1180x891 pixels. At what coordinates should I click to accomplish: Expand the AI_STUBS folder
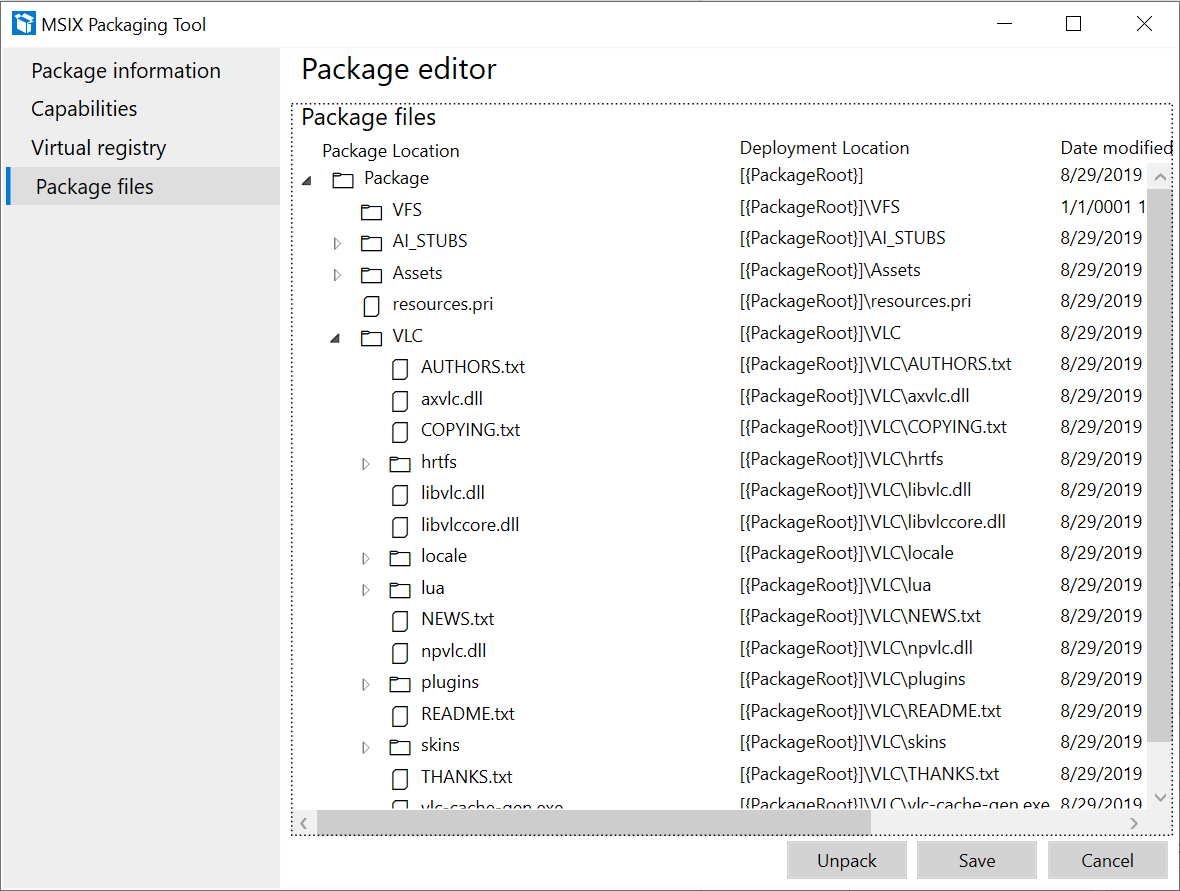(337, 243)
